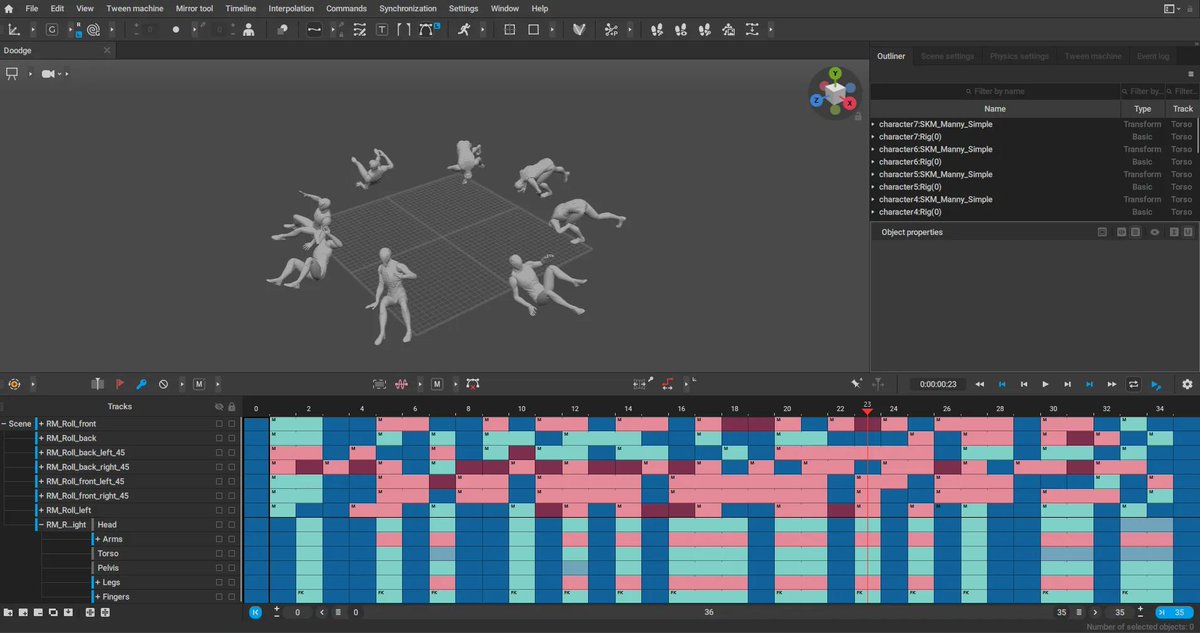
Task: Toggle visibility checkbox for RM_Roll_front track
Action: [219, 424]
